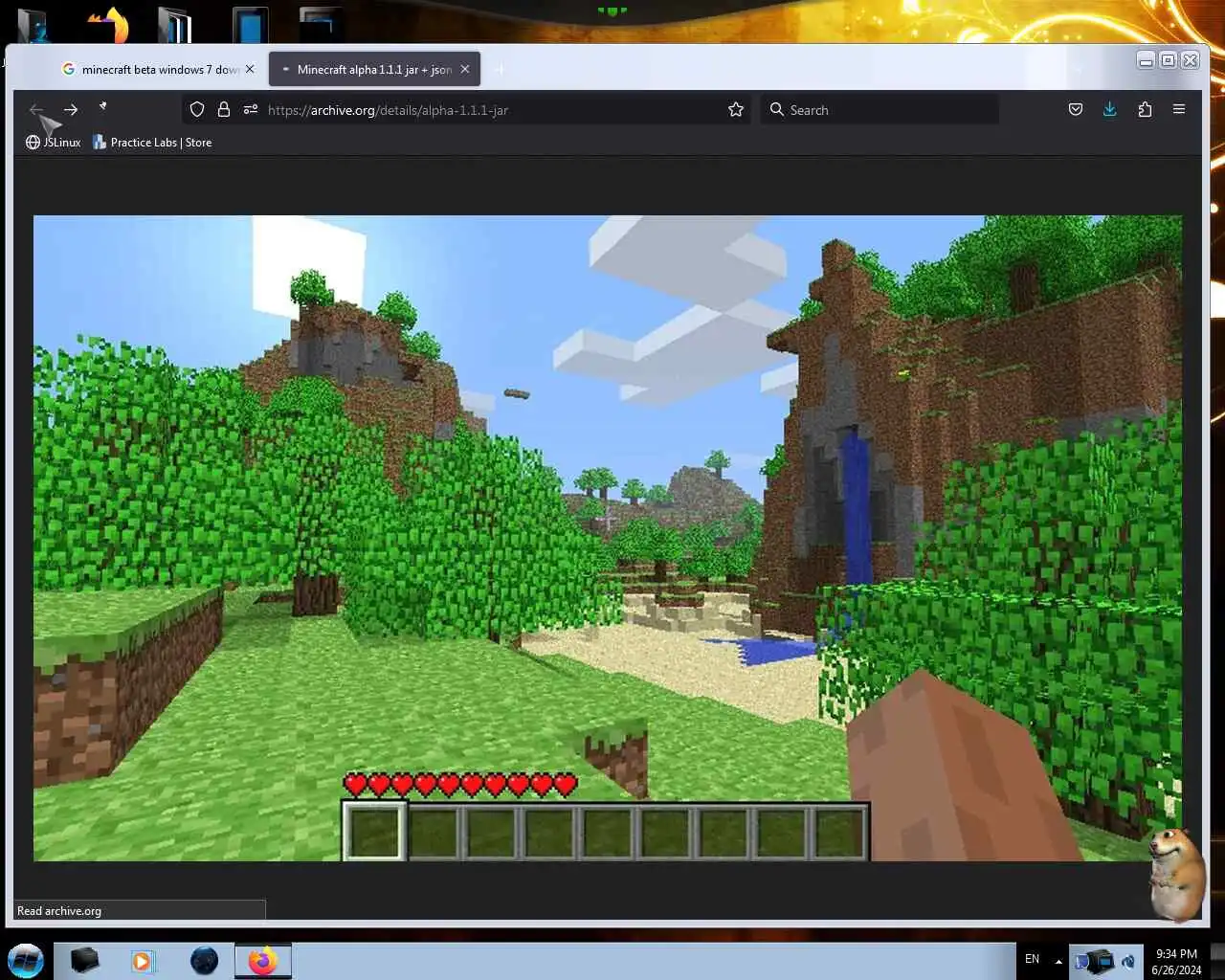Maximize the Firefox window

click(1168, 60)
